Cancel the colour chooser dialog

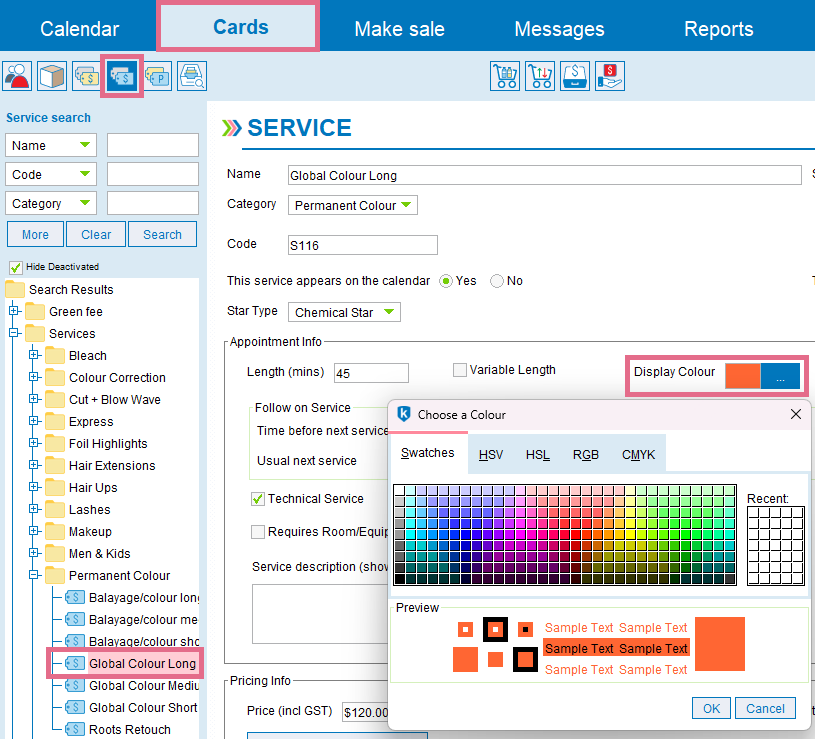pyautogui.click(x=765, y=708)
